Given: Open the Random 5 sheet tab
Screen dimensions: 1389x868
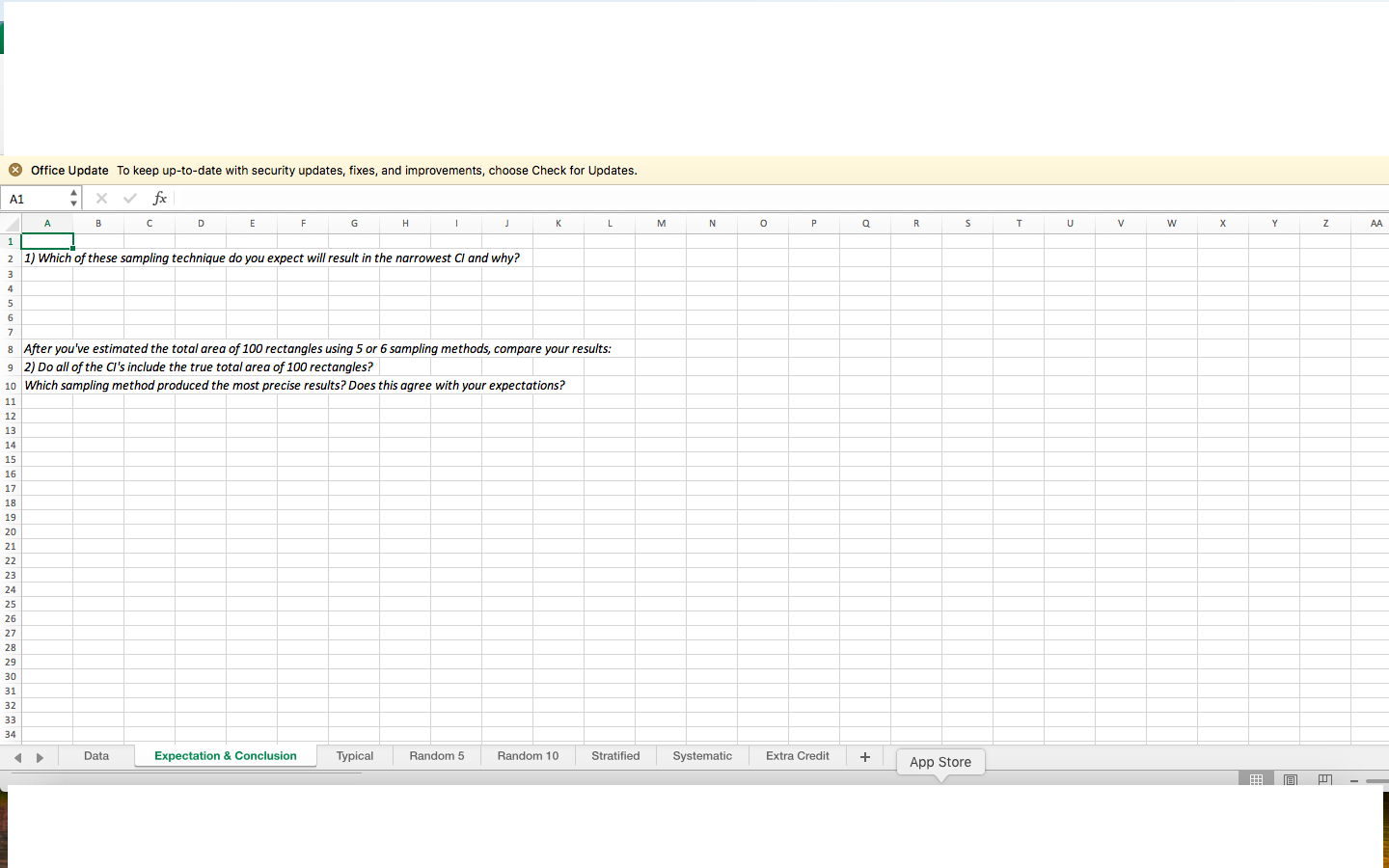Looking at the screenshot, I should pyautogui.click(x=437, y=756).
